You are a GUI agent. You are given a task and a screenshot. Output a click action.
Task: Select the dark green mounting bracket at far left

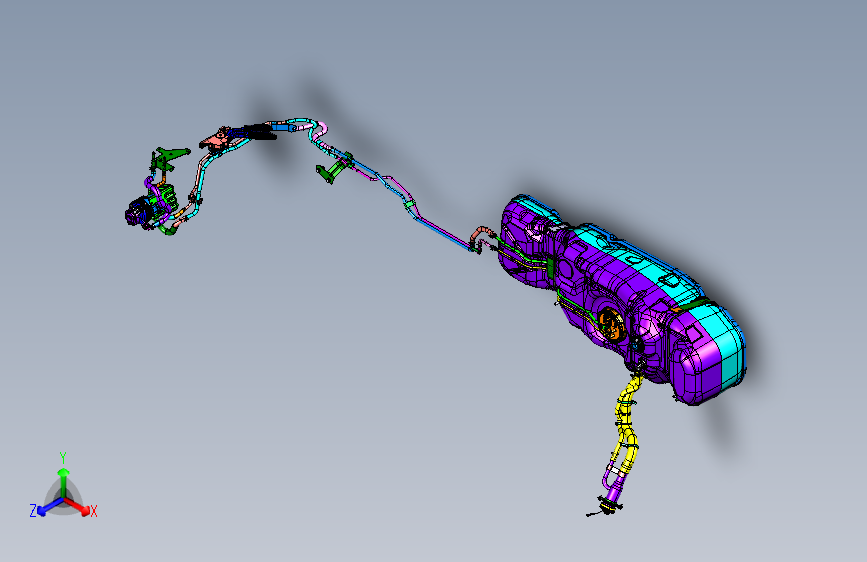click(168, 158)
